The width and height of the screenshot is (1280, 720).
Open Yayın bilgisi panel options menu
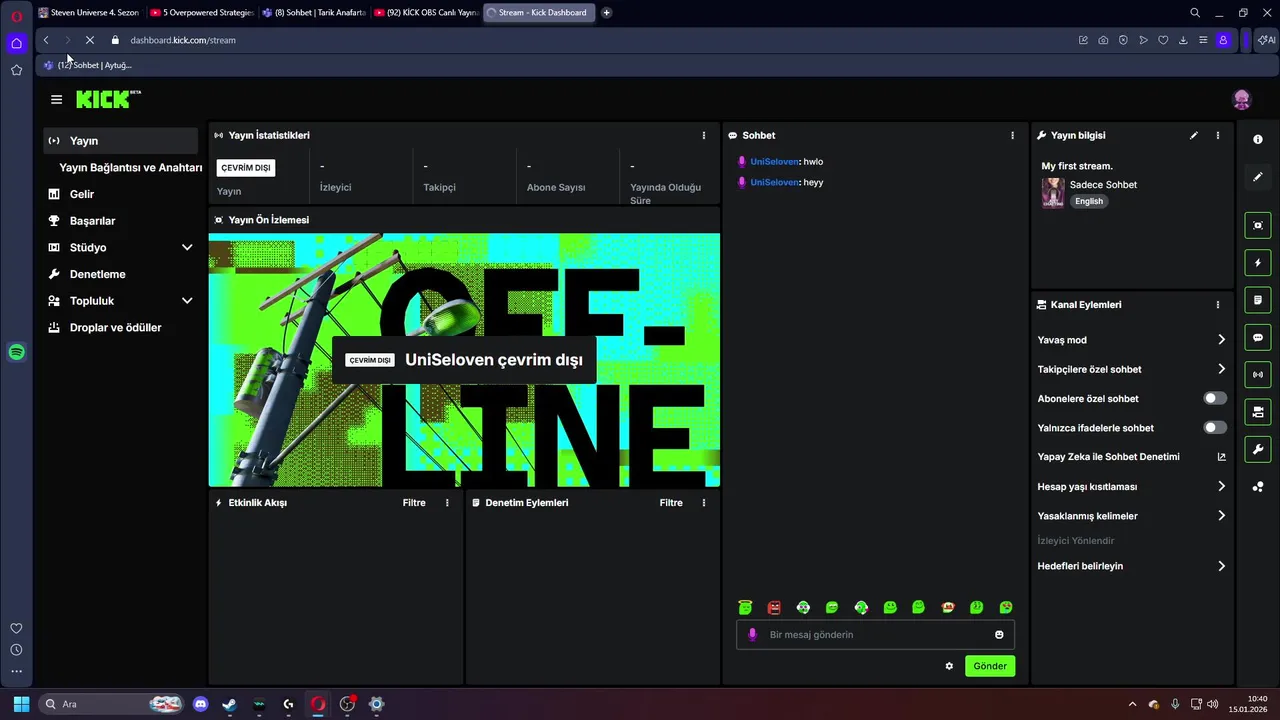coord(1217,135)
